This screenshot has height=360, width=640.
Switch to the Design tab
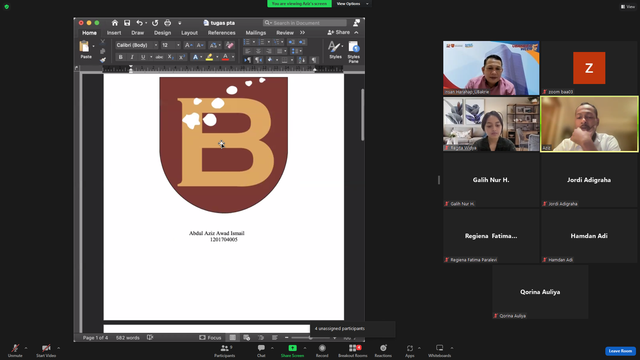(x=162, y=33)
